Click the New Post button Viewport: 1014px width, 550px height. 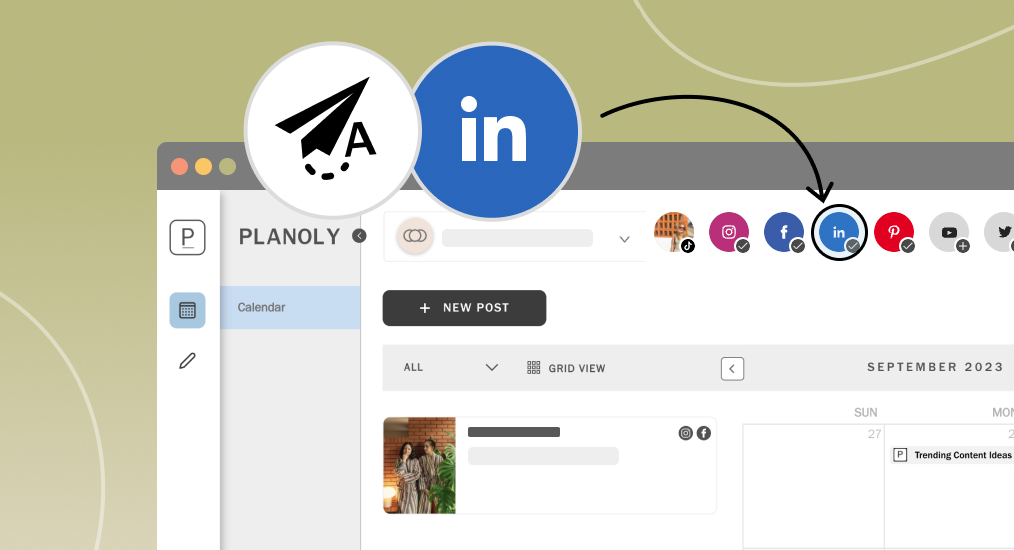point(464,308)
